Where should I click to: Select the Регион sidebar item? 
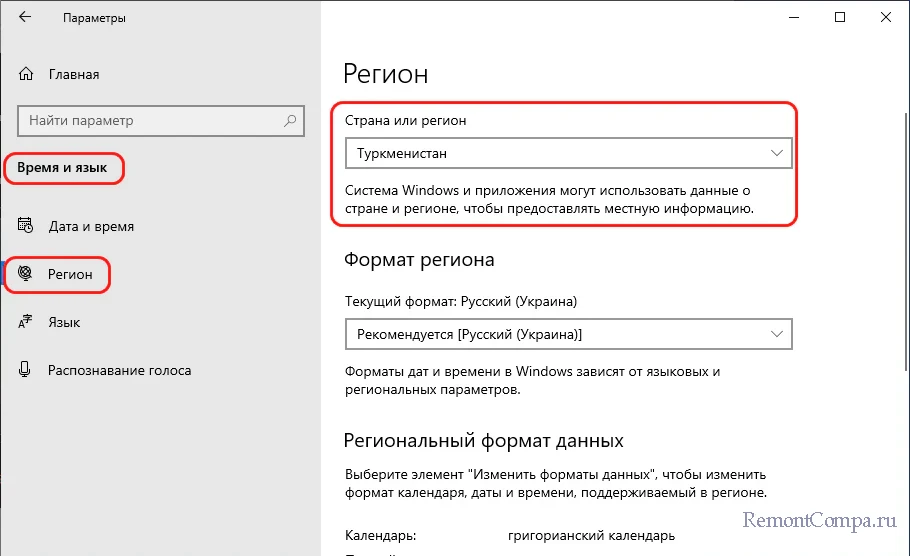70,274
